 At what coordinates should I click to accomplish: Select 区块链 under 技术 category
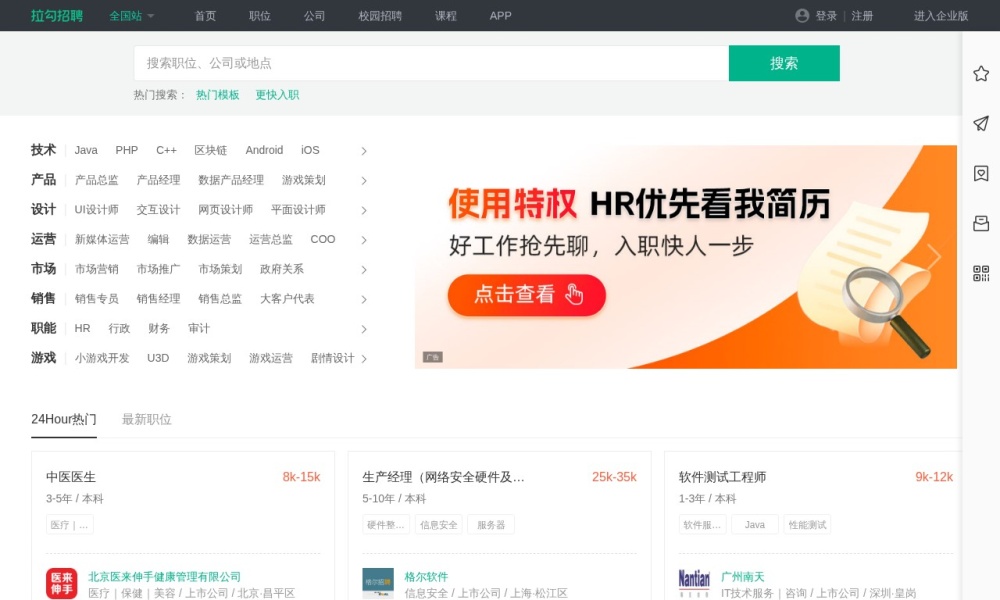pos(210,150)
